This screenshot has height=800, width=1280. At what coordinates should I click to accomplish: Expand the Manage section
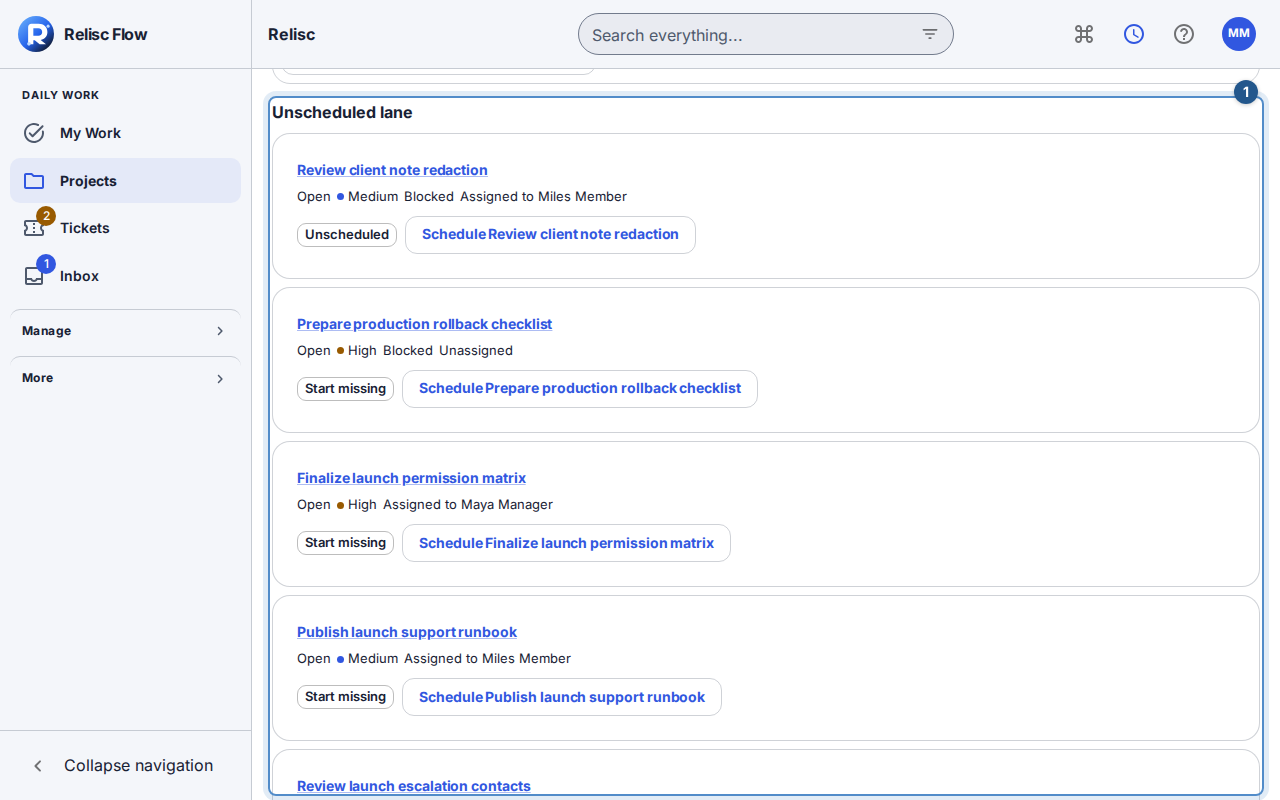125,331
